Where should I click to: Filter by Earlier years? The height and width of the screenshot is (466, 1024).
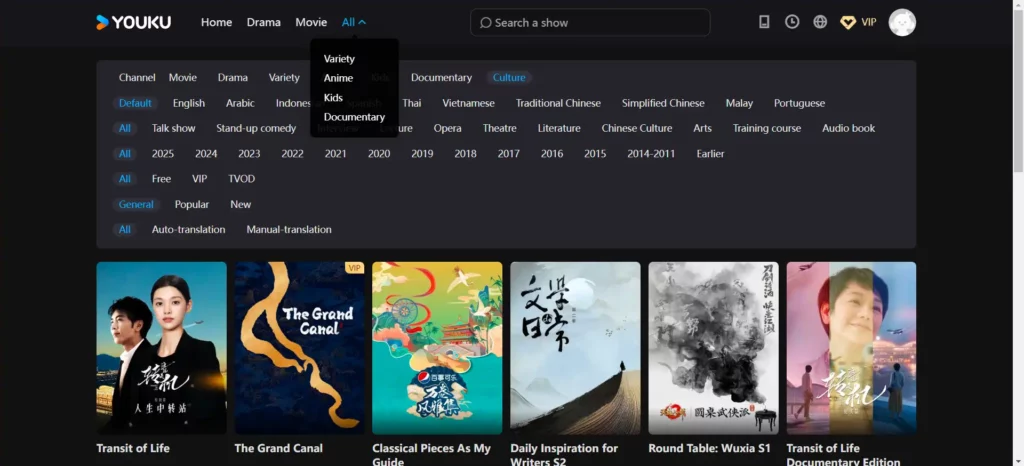tap(710, 154)
